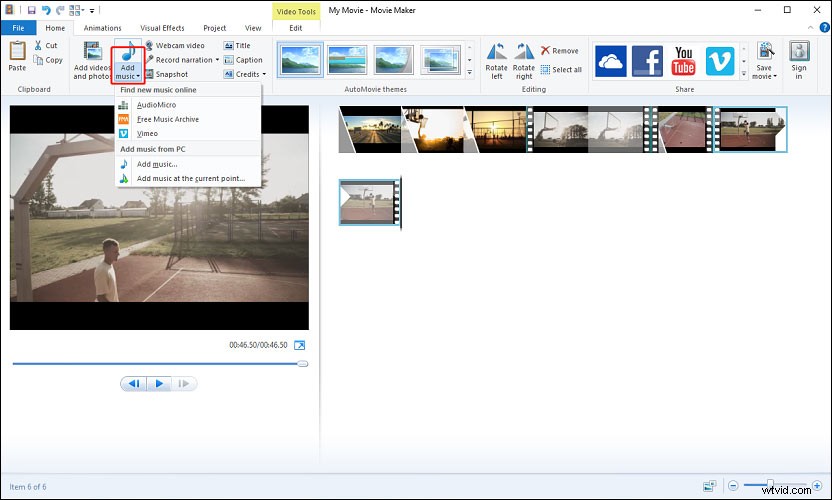Select Add music at the current point
Viewport: 832px width, 500px height.
188,178
